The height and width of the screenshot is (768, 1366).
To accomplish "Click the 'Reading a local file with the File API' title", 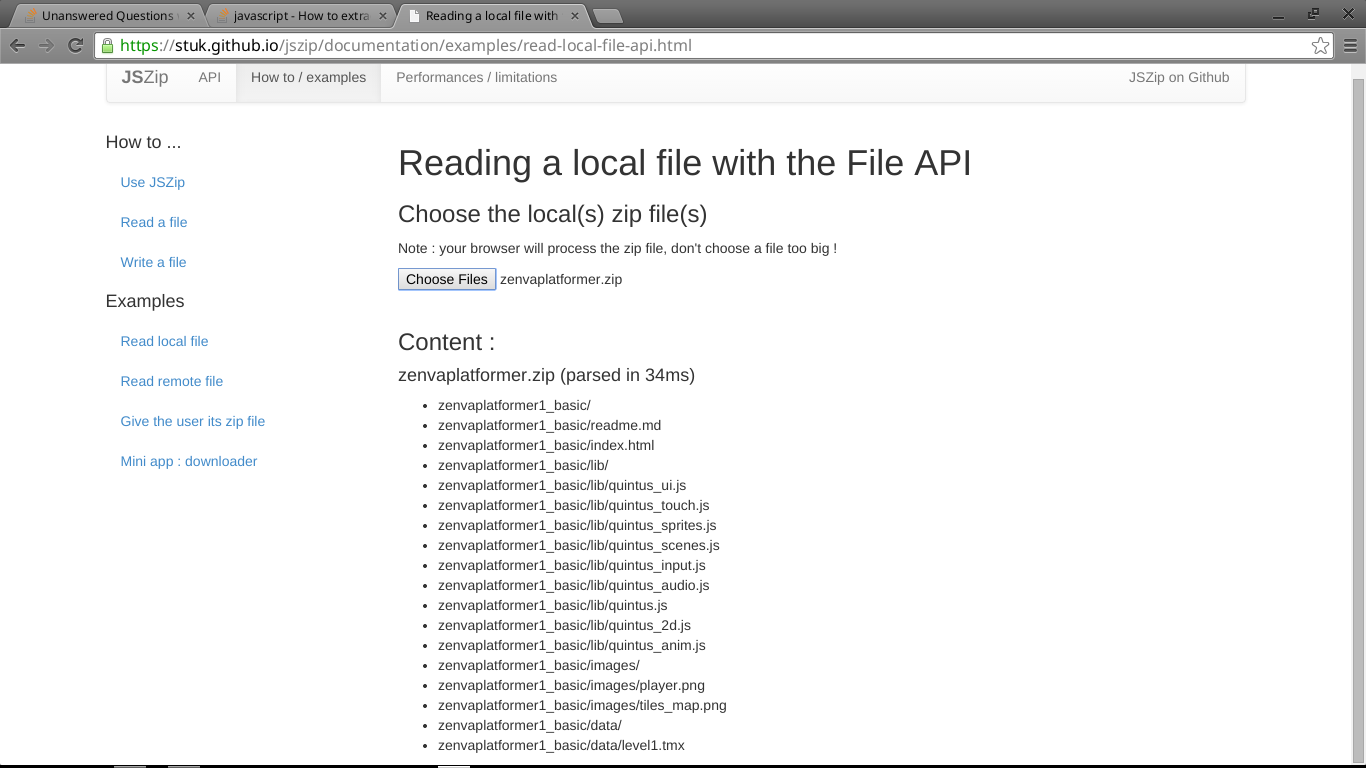I will pyautogui.click(x=685, y=163).
